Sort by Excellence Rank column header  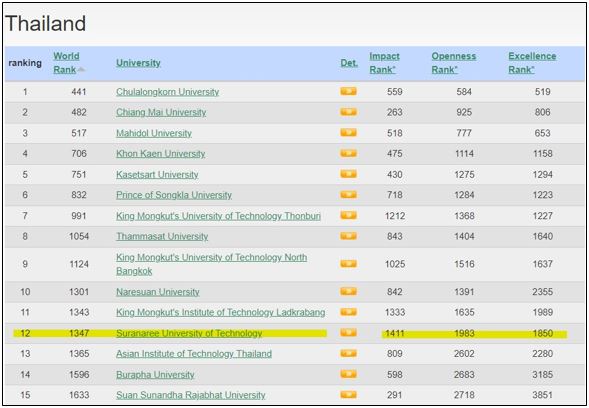532,63
